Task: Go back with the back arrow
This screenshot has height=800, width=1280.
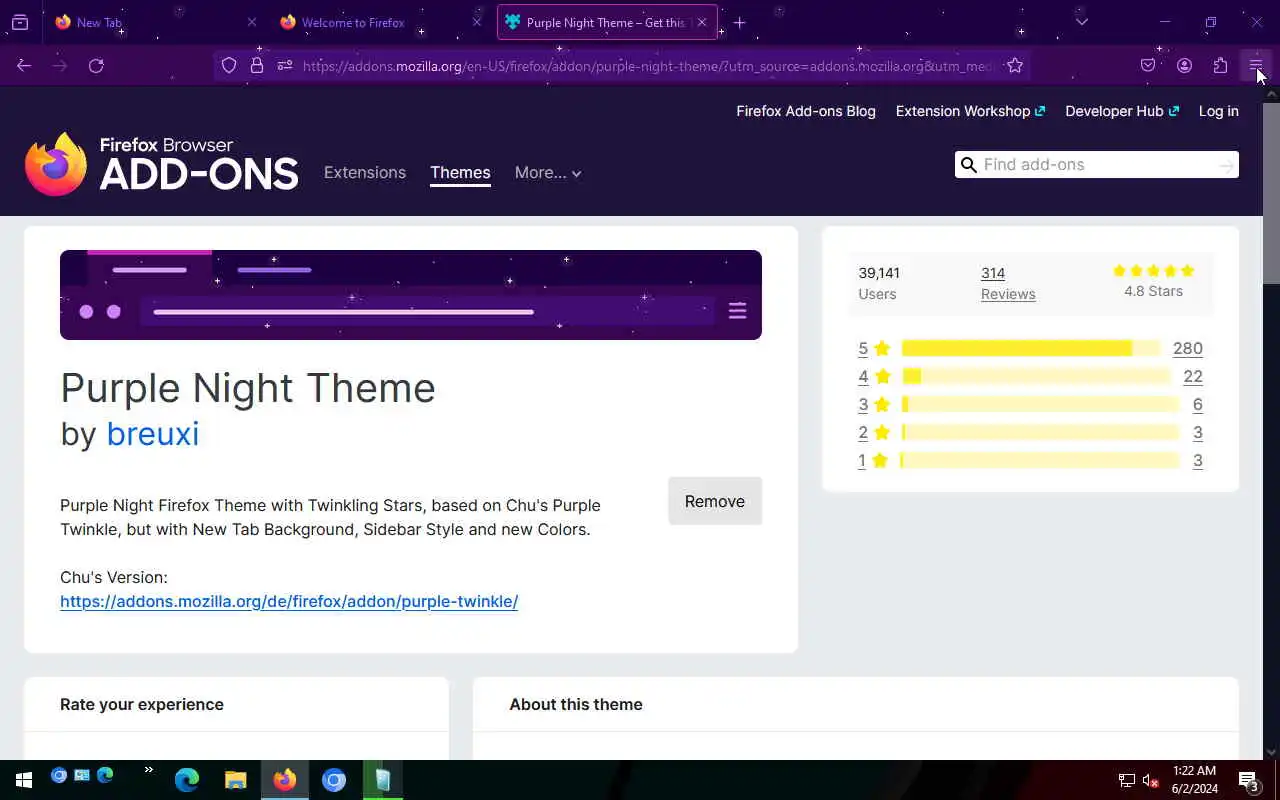Action: (24, 65)
